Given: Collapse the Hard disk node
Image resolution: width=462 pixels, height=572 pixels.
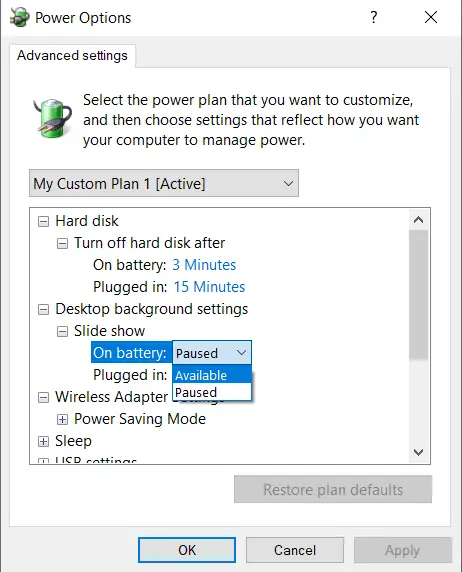Looking at the screenshot, I should pos(43,221).
